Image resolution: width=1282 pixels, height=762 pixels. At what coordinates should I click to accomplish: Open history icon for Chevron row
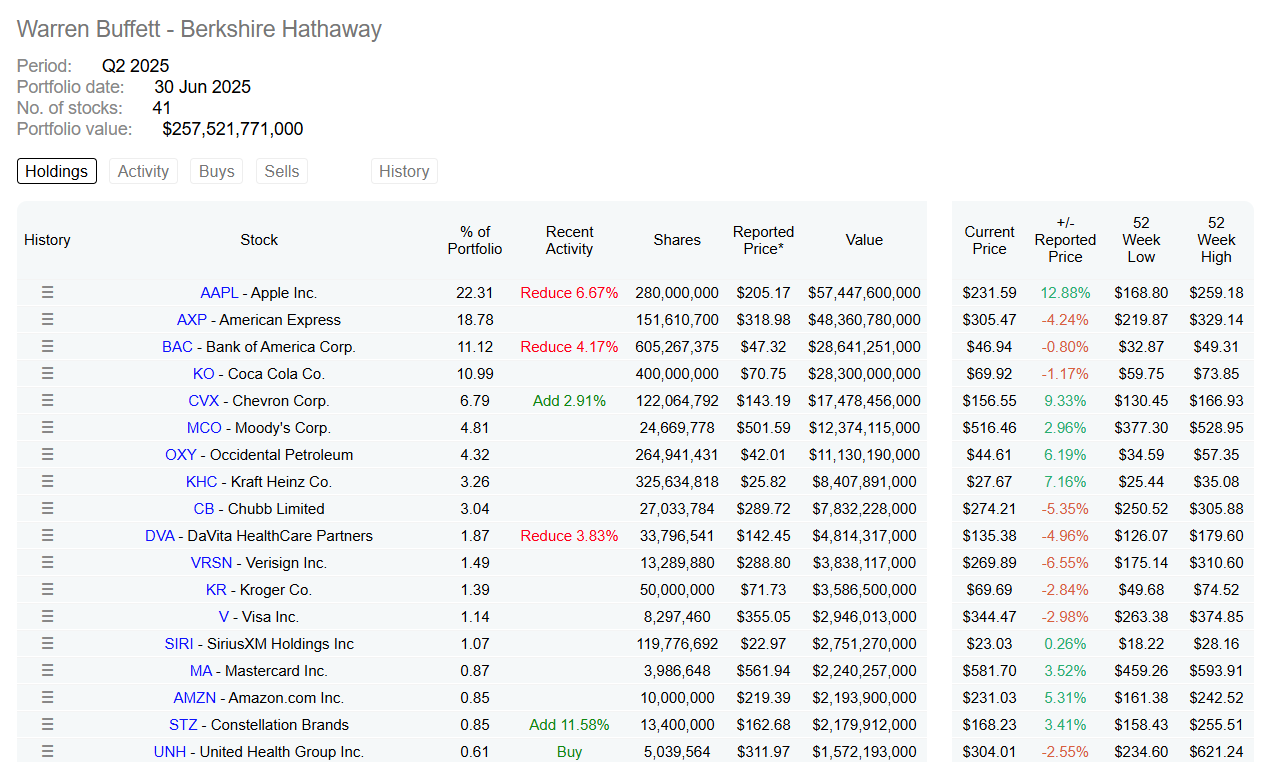(x=47, y=401)
